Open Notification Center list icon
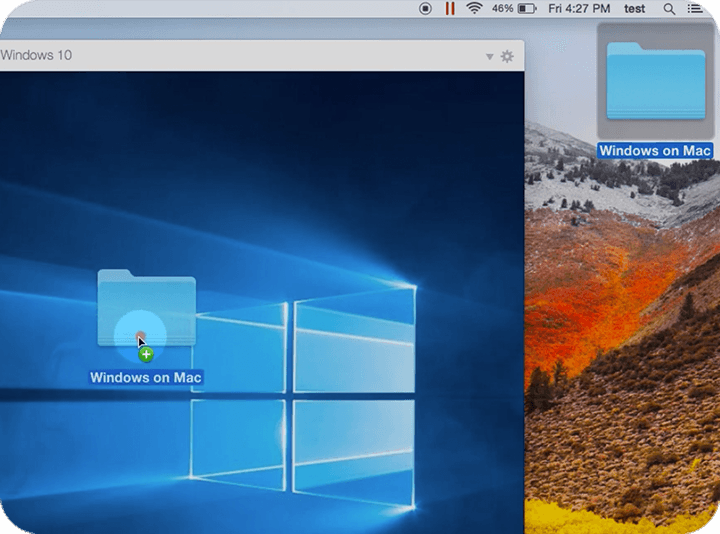 [x=695, y=9]
